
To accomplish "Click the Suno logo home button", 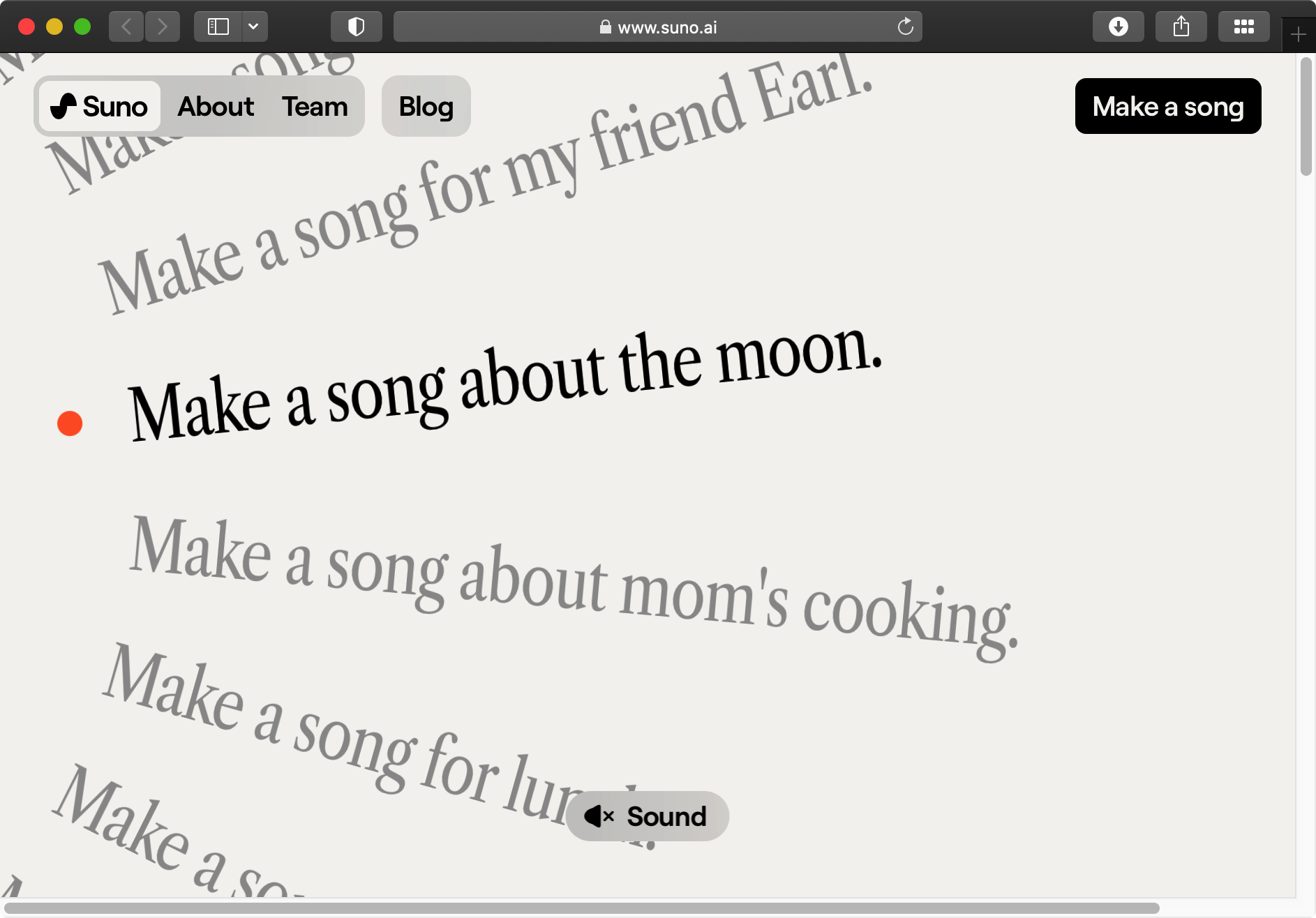I will [99, 106].
